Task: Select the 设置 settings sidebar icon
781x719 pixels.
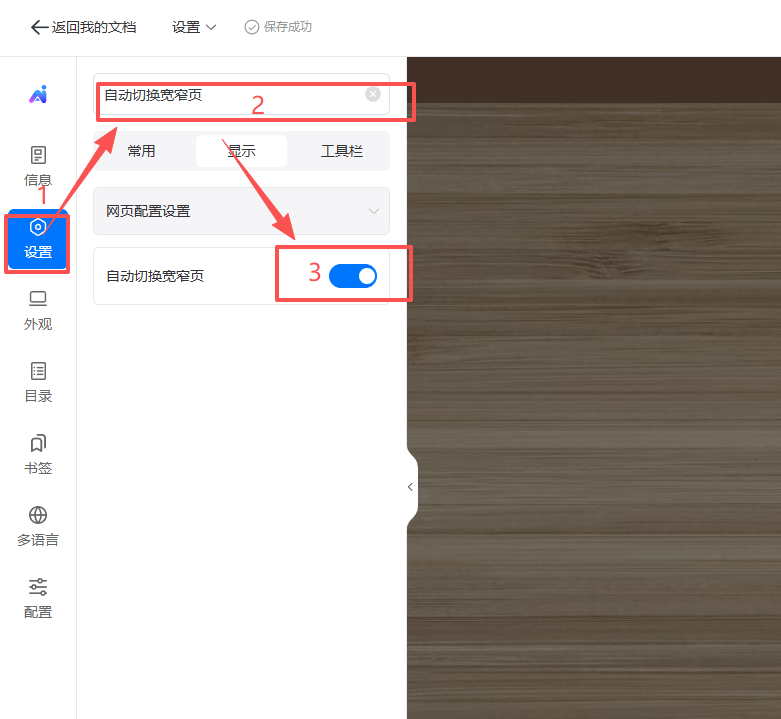Action: 38,239
